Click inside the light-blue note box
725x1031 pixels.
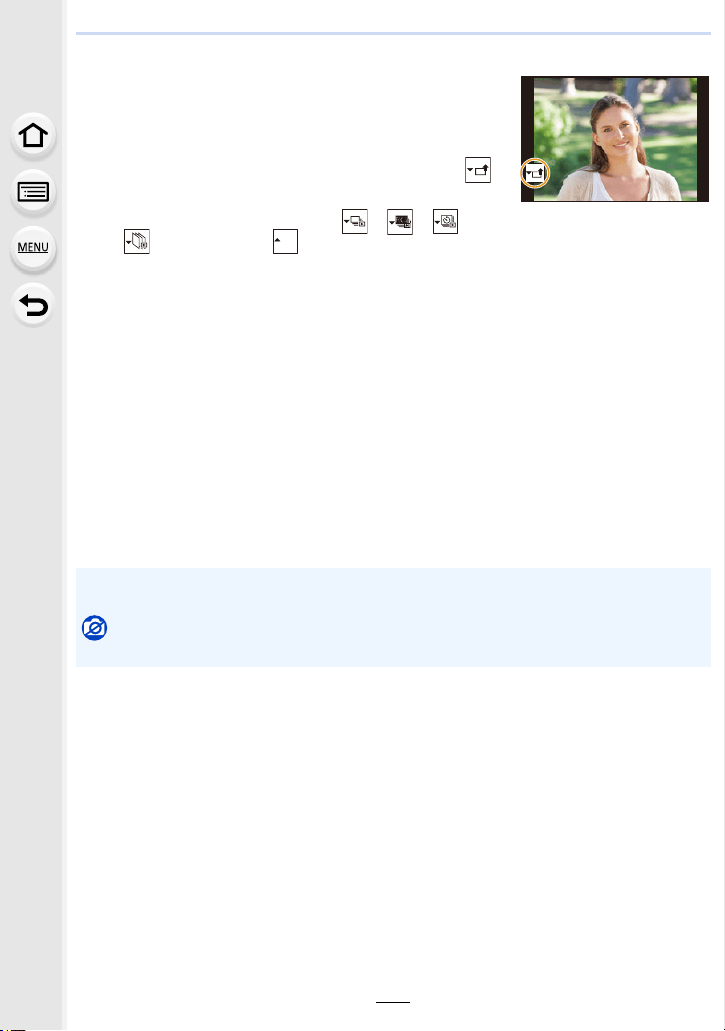393,617
